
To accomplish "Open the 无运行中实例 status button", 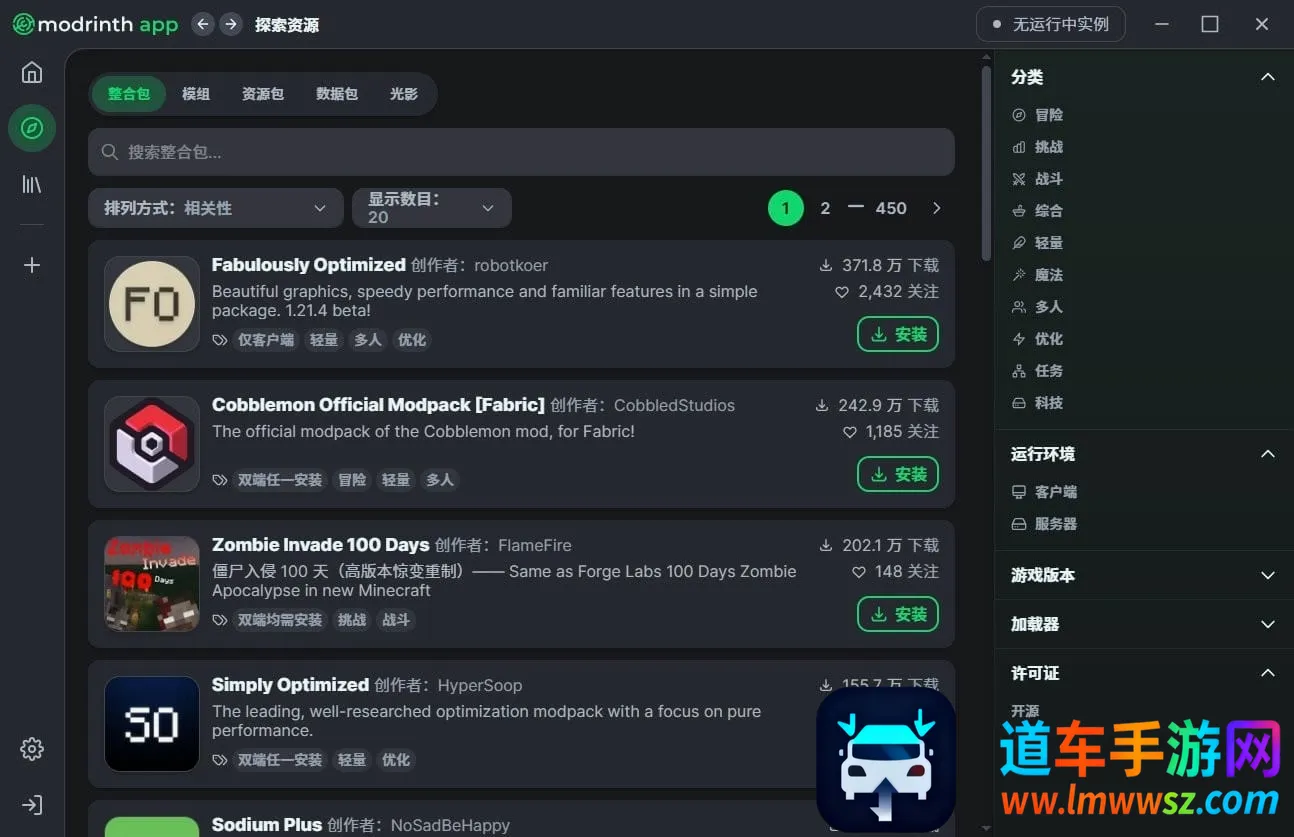I will (x=1051, y=24).
